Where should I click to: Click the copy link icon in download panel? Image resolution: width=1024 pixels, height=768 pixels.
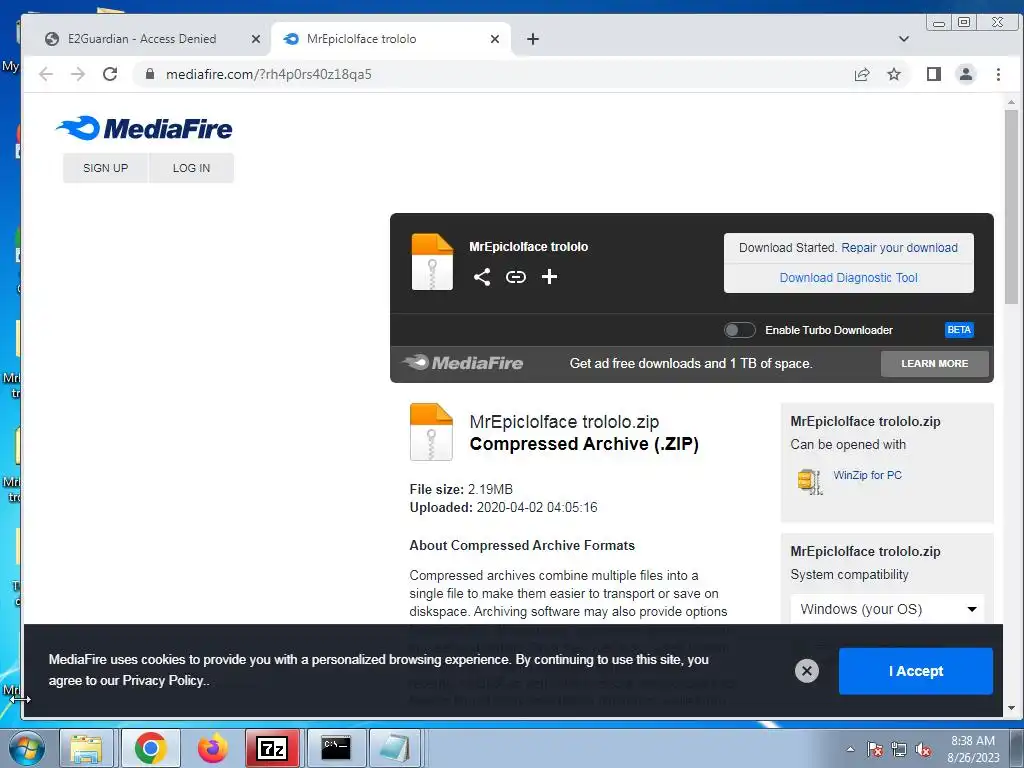pyautogui.click(x=516, y=277)
